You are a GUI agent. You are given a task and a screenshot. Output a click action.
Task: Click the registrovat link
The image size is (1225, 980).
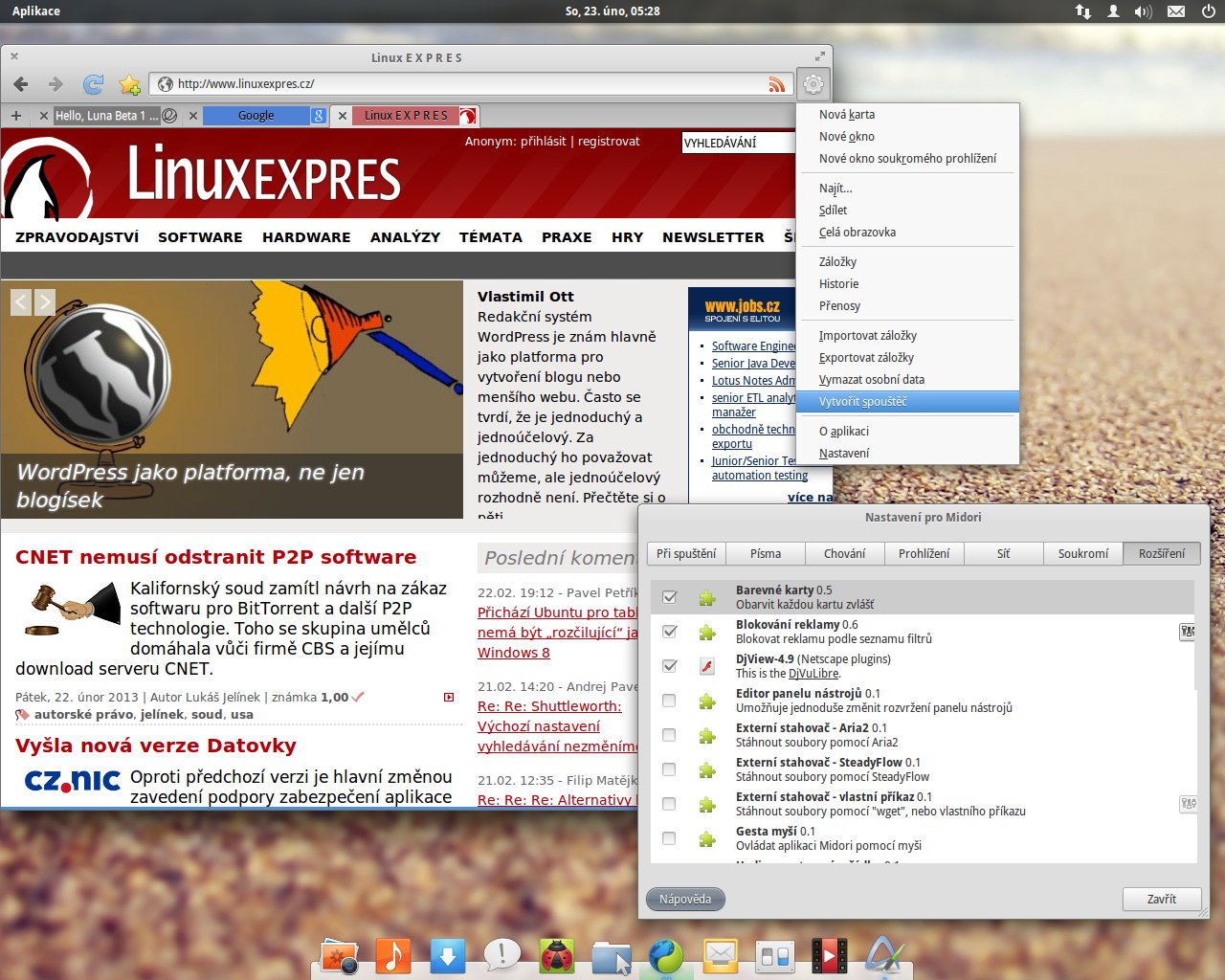609,142
